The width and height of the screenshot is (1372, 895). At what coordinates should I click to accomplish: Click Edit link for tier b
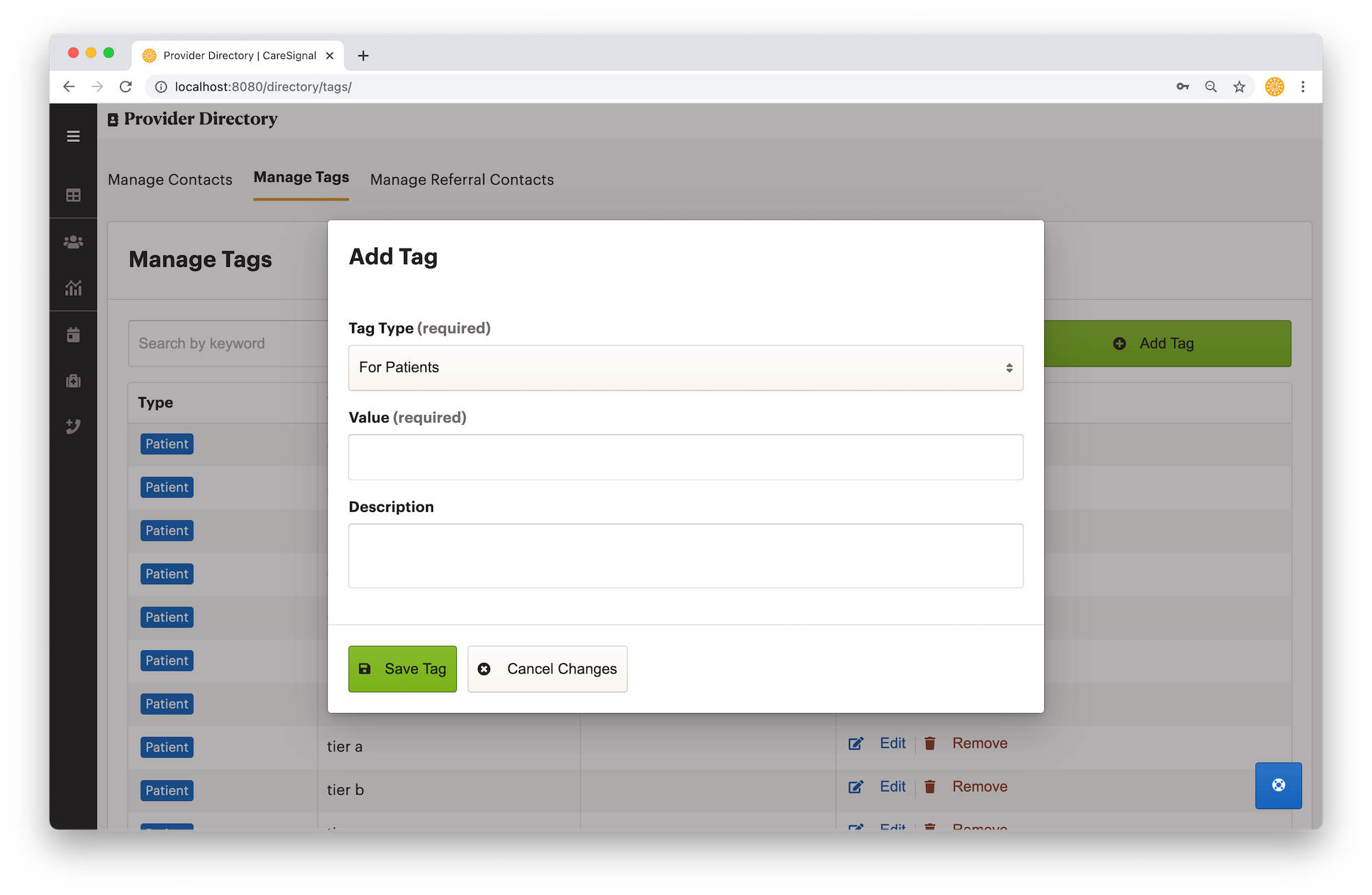click(892, 787)
